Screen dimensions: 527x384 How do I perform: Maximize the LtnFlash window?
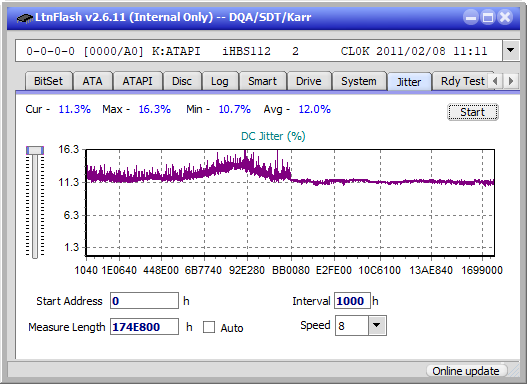[x=488, y=17]
